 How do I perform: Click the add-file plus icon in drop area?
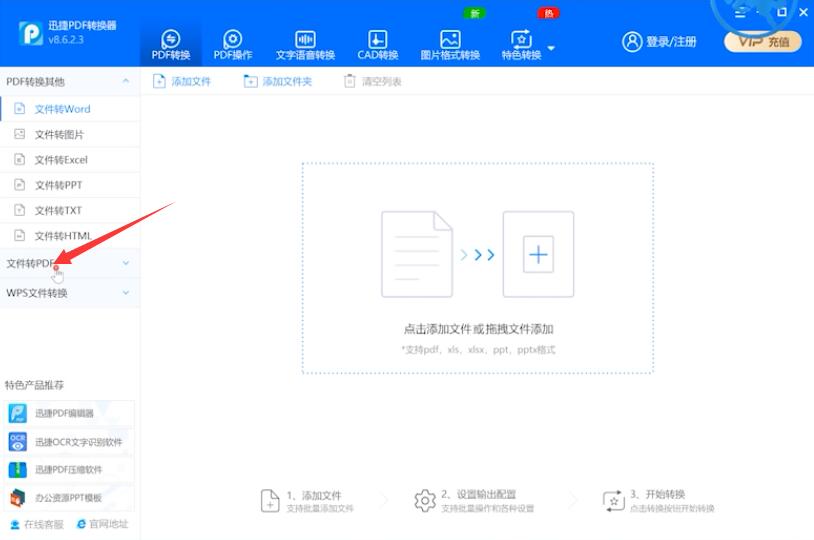click(x=538, y=254)
